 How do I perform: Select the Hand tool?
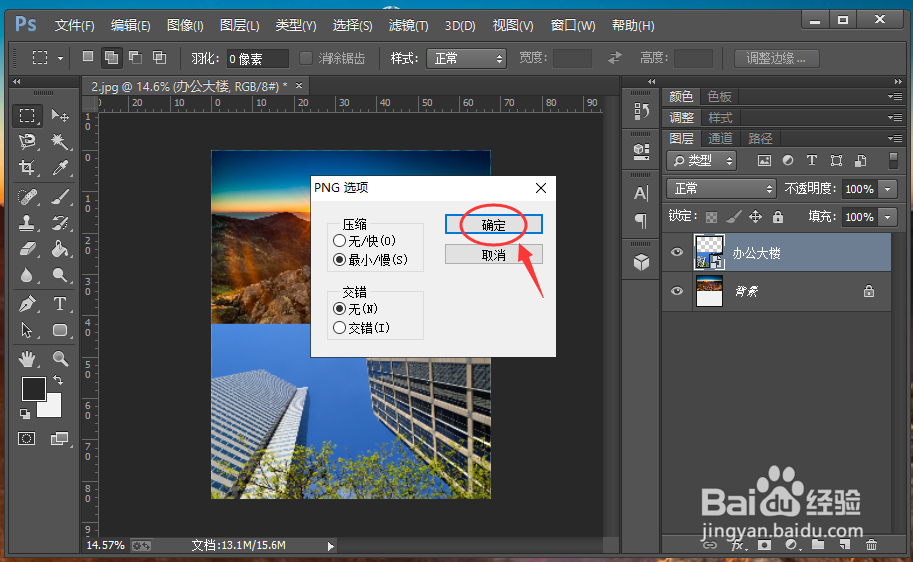[27, 358]
